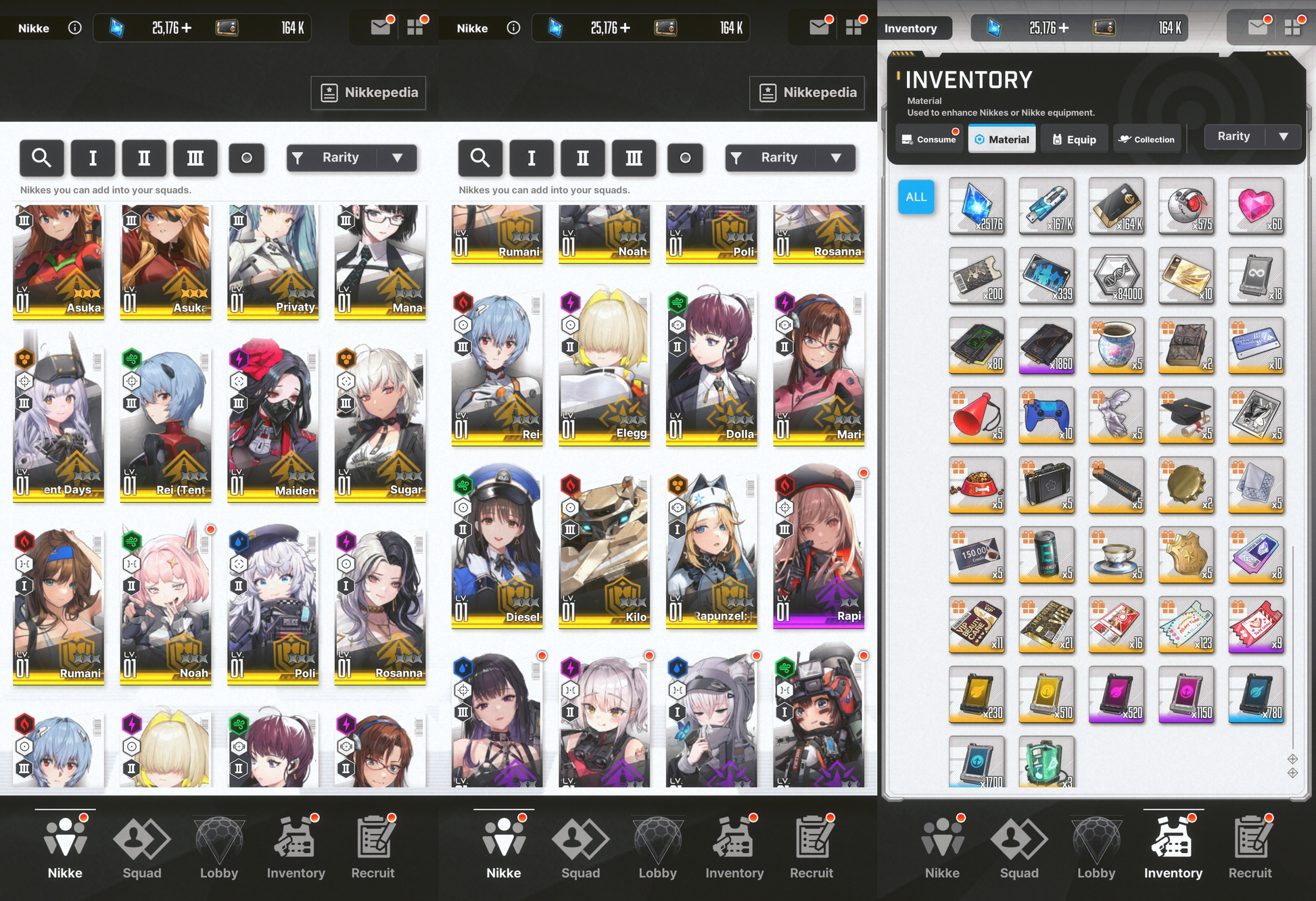Toggle burst III filter in middle panel
The height and width of the screenshot is (901, 1316).
coord(634,158)
